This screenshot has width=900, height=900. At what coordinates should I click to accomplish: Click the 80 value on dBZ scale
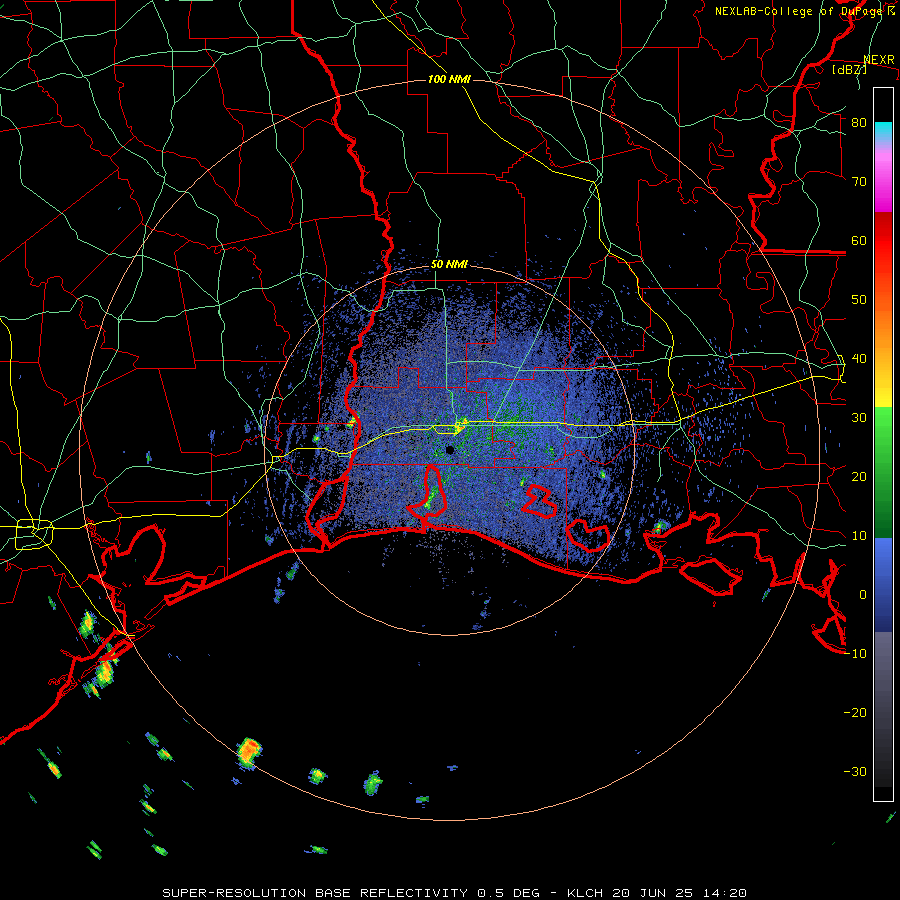click(859, 123)
